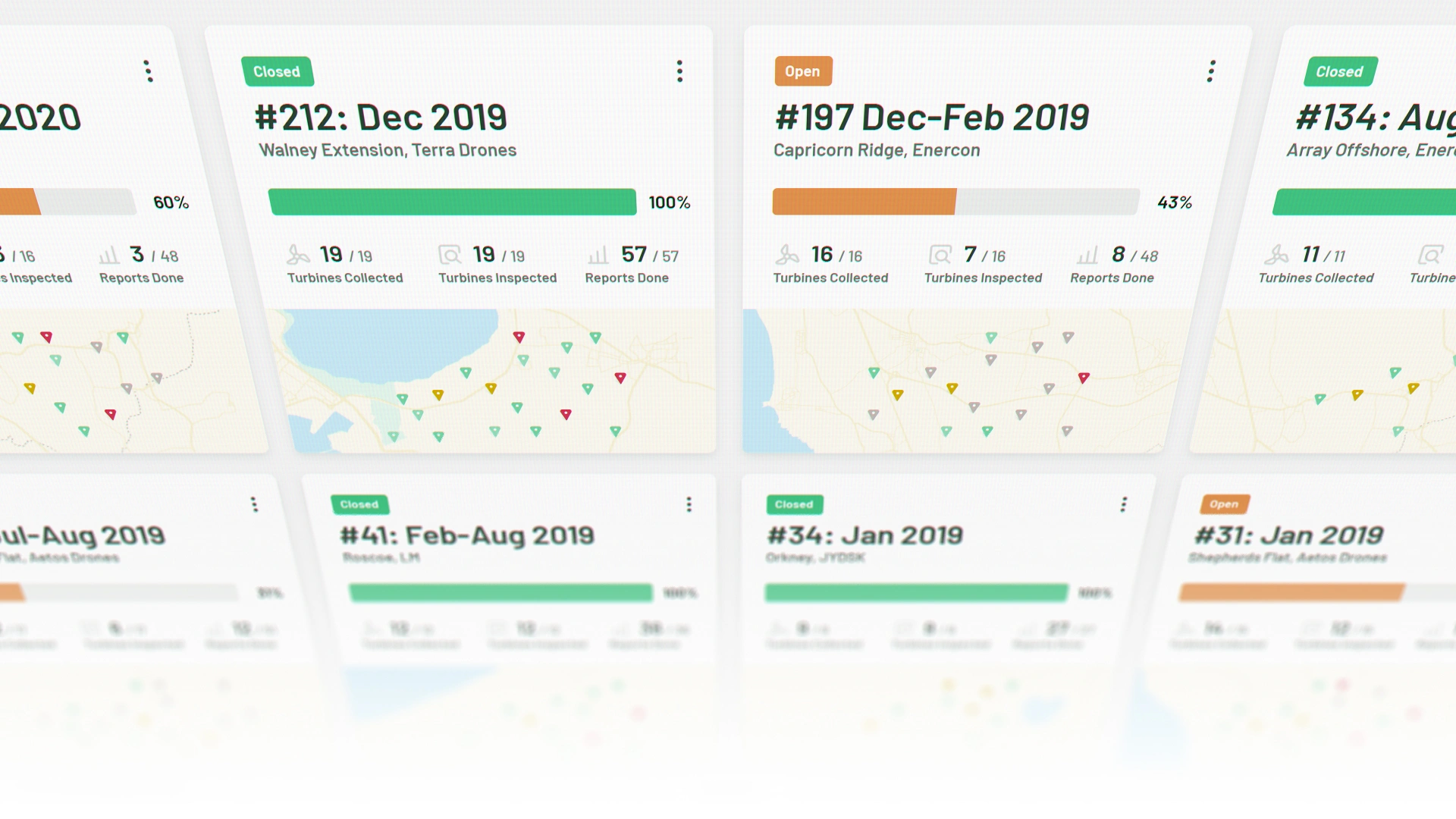Open kebab menu on #212 Dec 2019 card
1456x819 pixels.
click(x=679, y=71)
